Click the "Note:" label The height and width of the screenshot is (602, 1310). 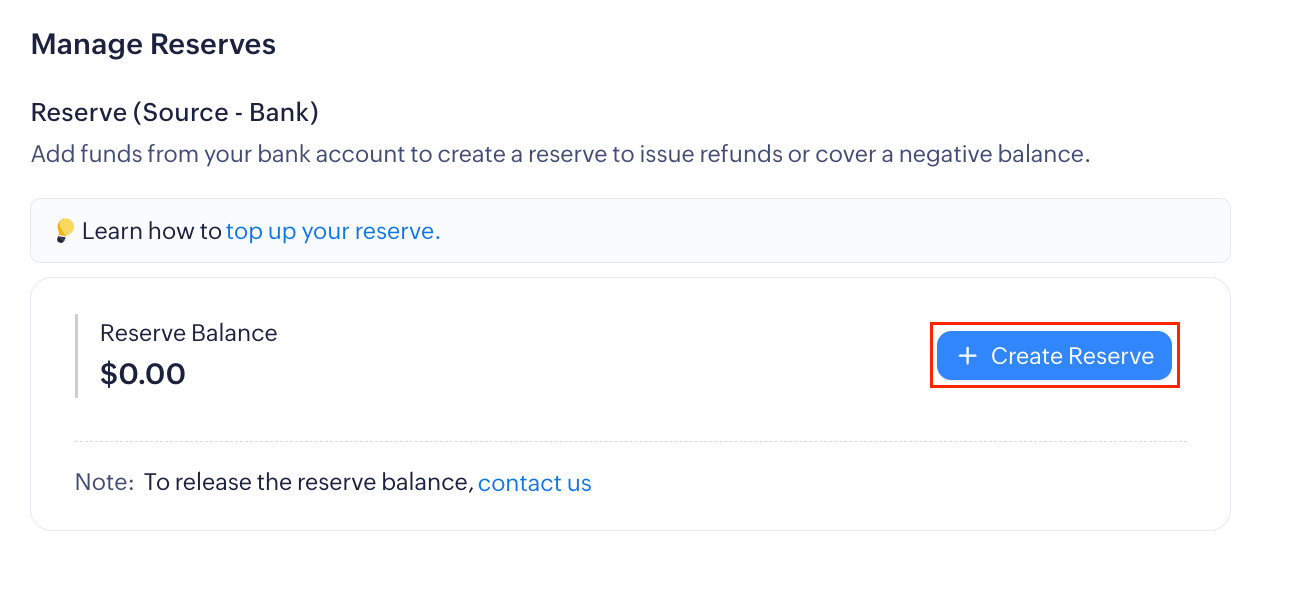(x=104, y=483)
